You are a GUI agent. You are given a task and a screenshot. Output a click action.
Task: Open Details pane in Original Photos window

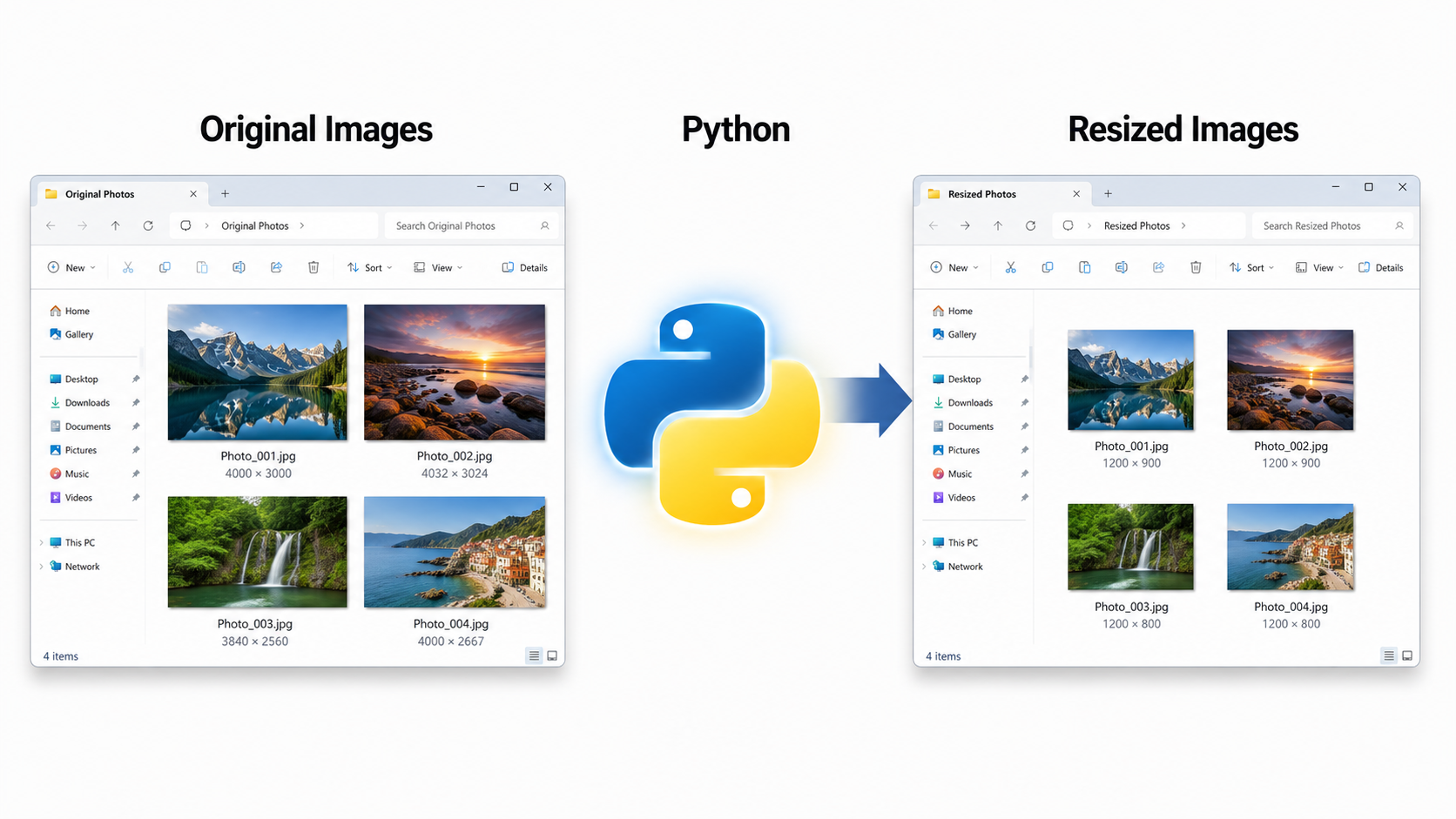[x=525, y=267]
